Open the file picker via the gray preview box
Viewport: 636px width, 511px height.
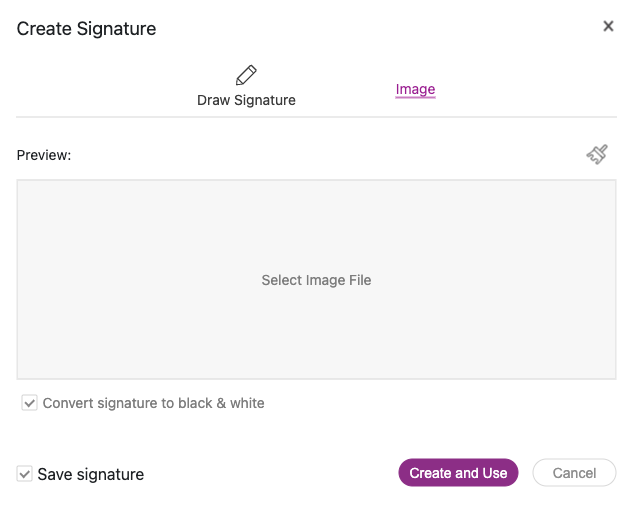316,280
